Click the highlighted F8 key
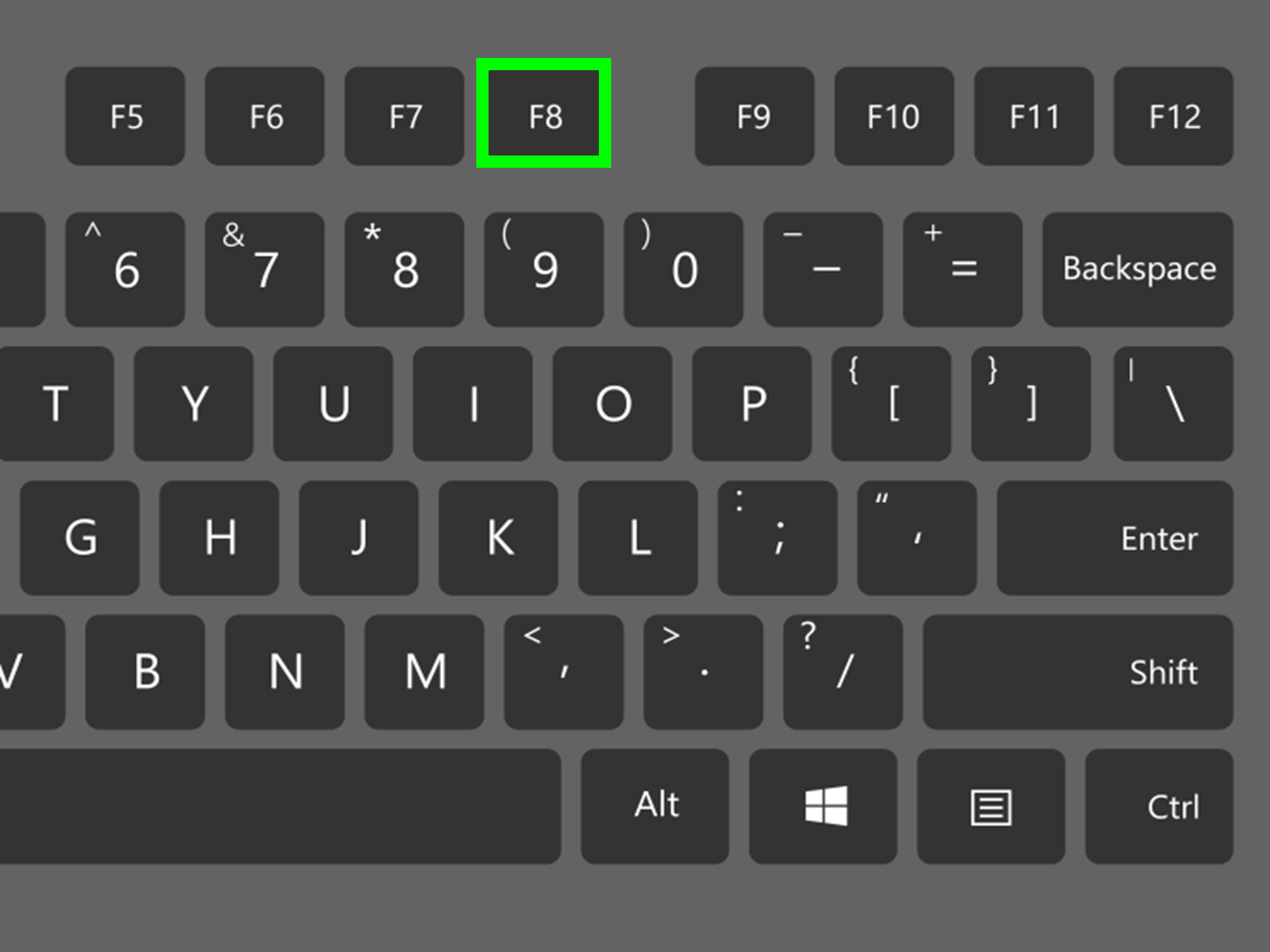This screenshot has height=952, width=1270. tap(543, 113)
